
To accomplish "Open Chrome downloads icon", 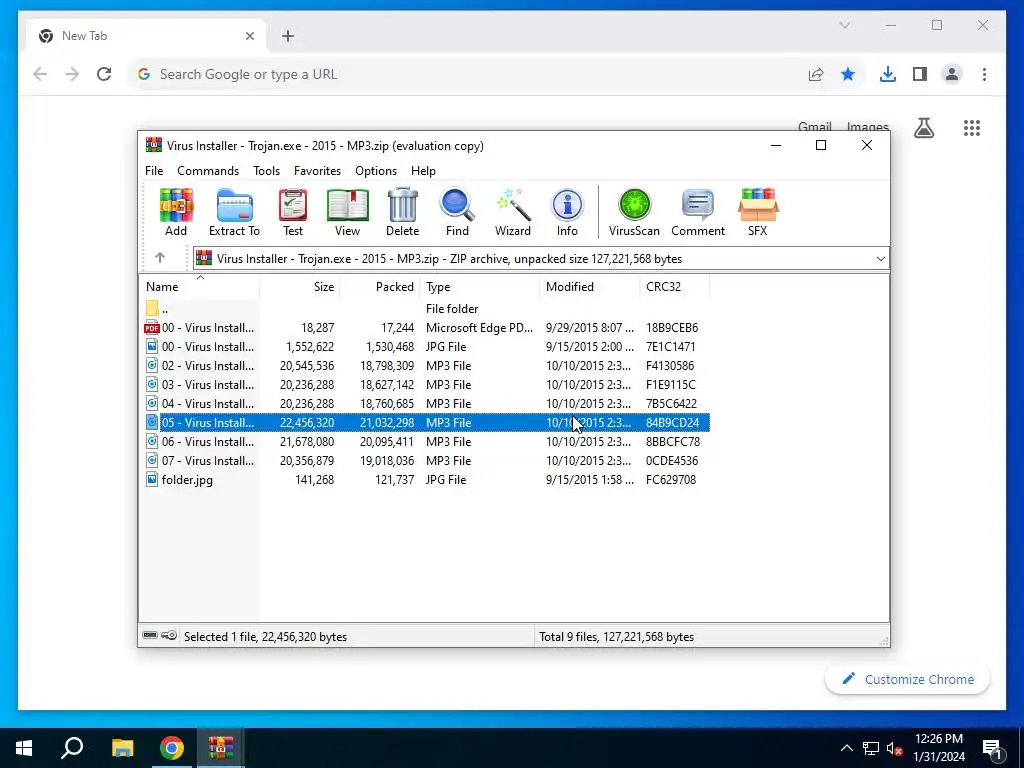I will point(888,74).
